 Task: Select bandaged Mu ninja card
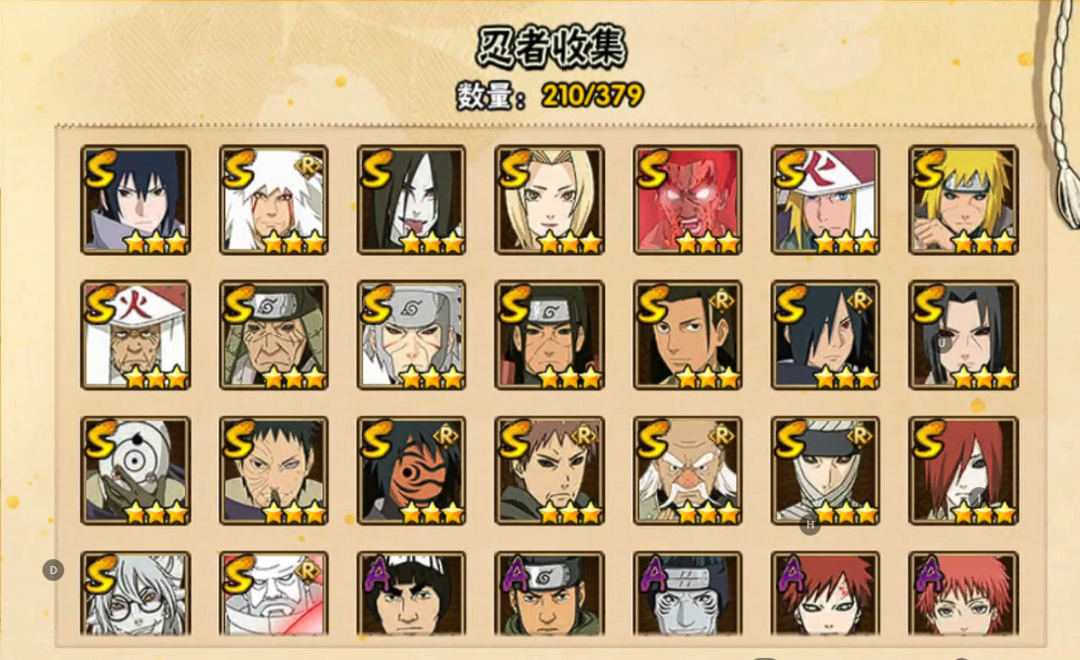click(x=825, y=471)
